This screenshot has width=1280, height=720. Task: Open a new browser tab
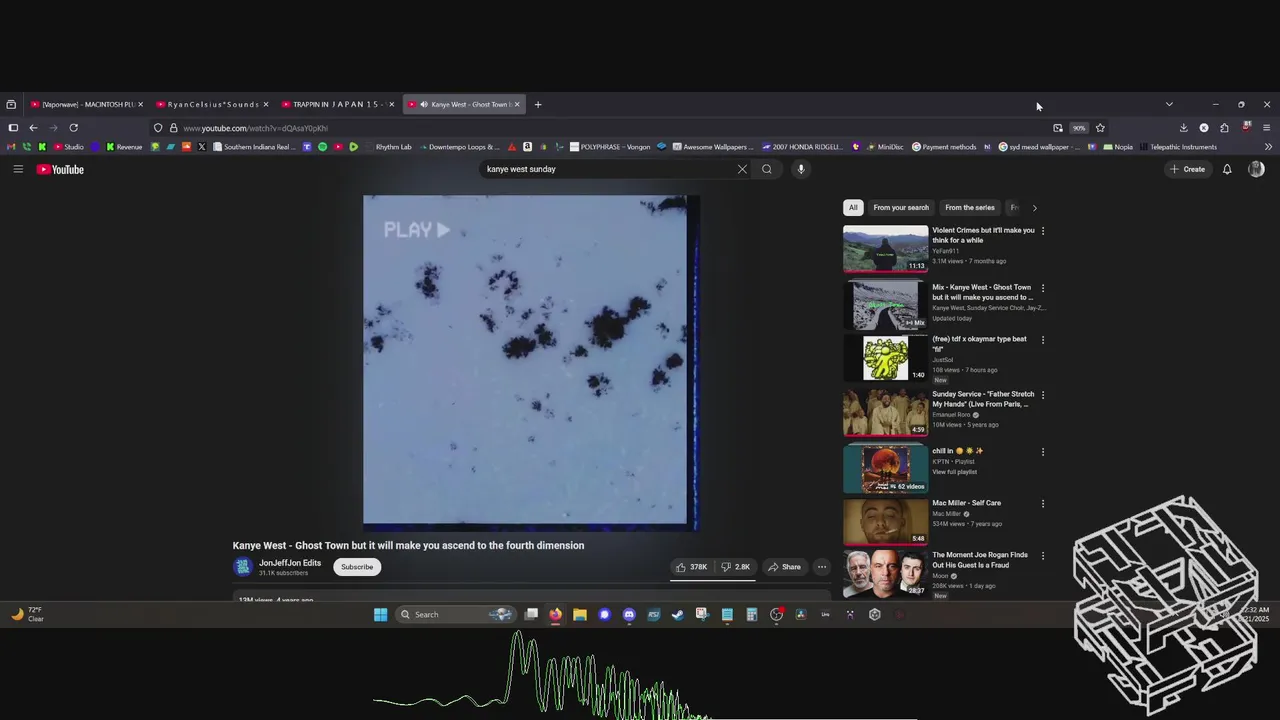tap(538, 104)
